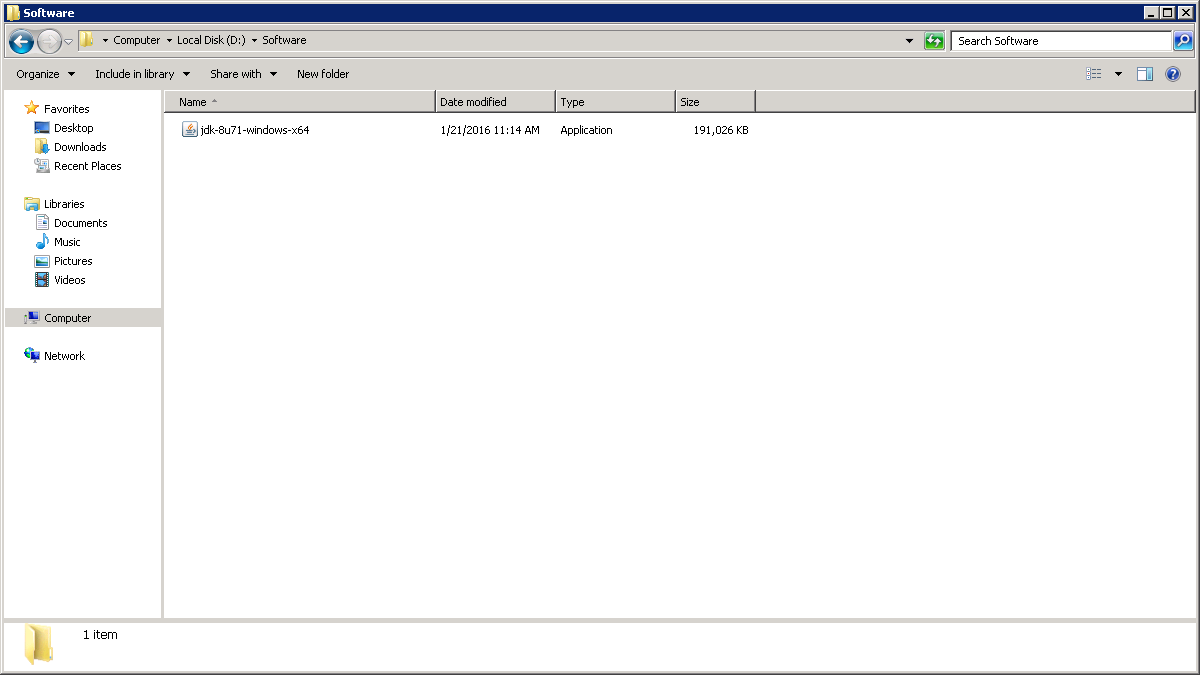Sort by the Size column header
Image resolution: width=1200 pixels, height=675 pixels.
click(x=715, y=102)
